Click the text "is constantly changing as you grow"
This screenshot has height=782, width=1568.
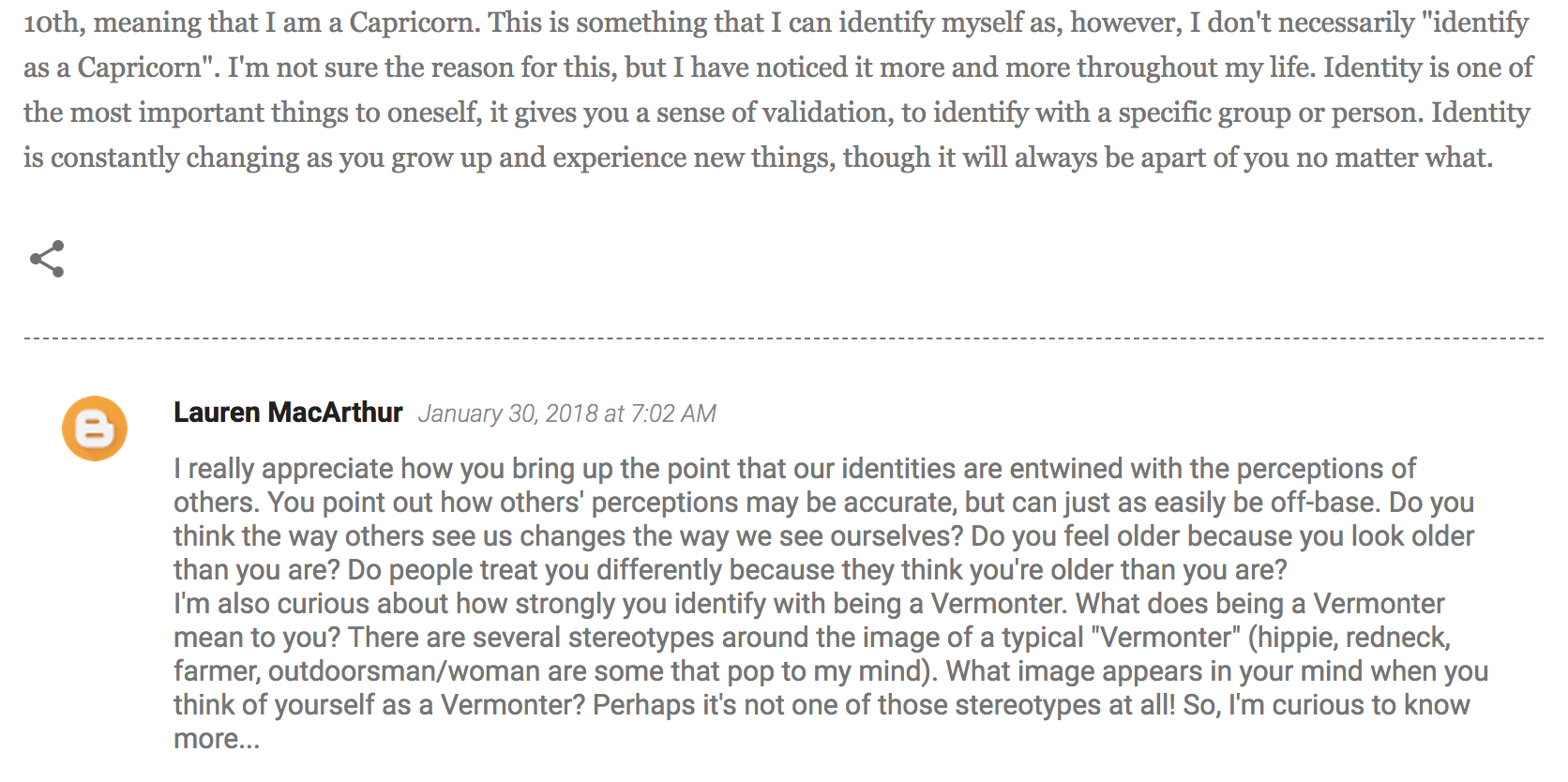(258, 158)
